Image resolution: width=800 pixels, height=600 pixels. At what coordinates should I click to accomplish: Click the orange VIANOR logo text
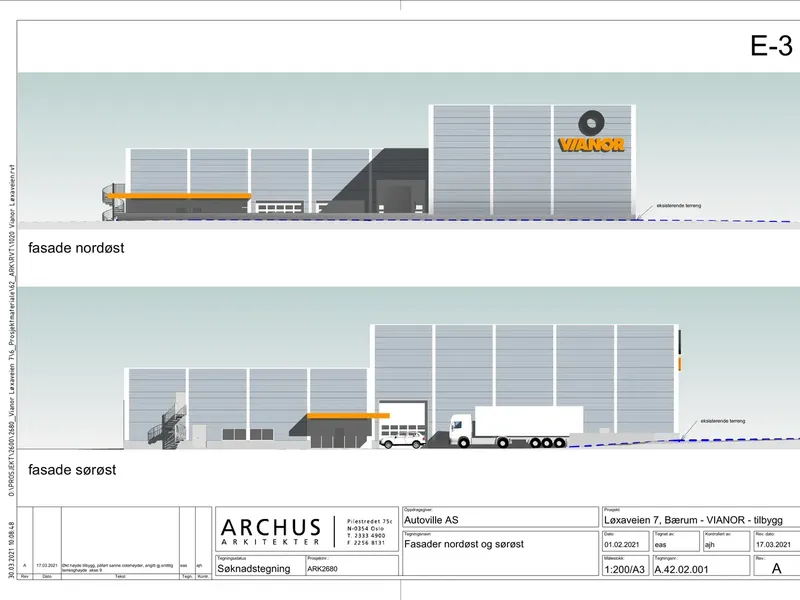591,145
